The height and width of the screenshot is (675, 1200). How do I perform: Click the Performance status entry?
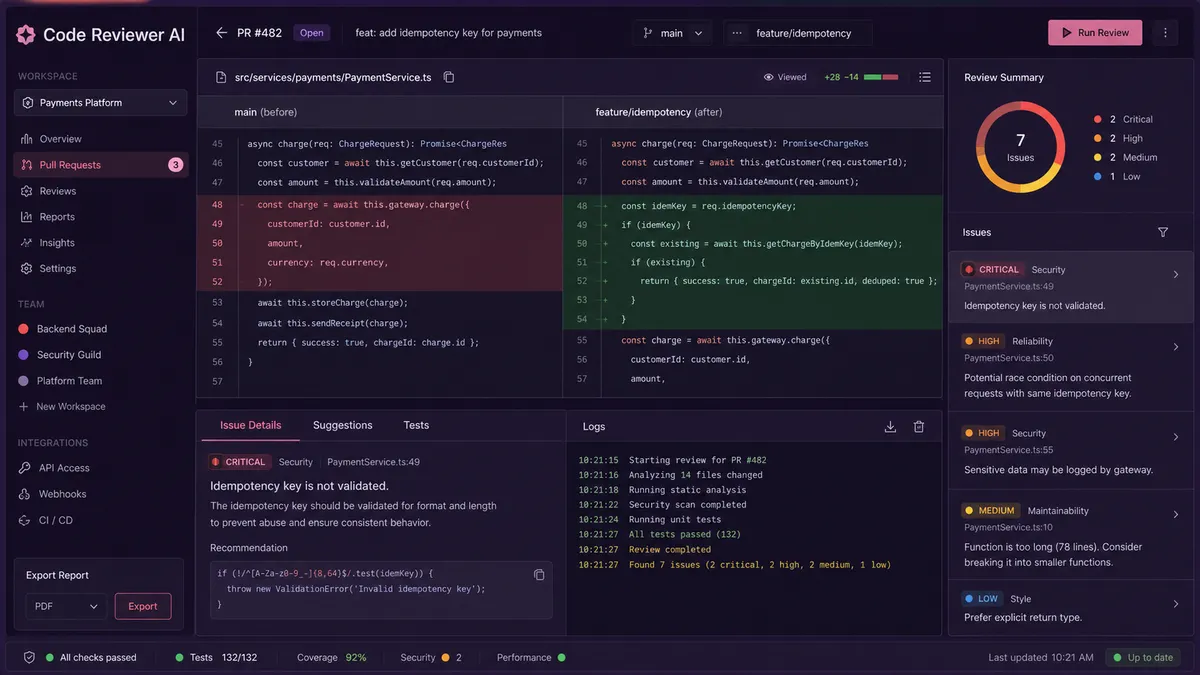[x=531, y=657]
